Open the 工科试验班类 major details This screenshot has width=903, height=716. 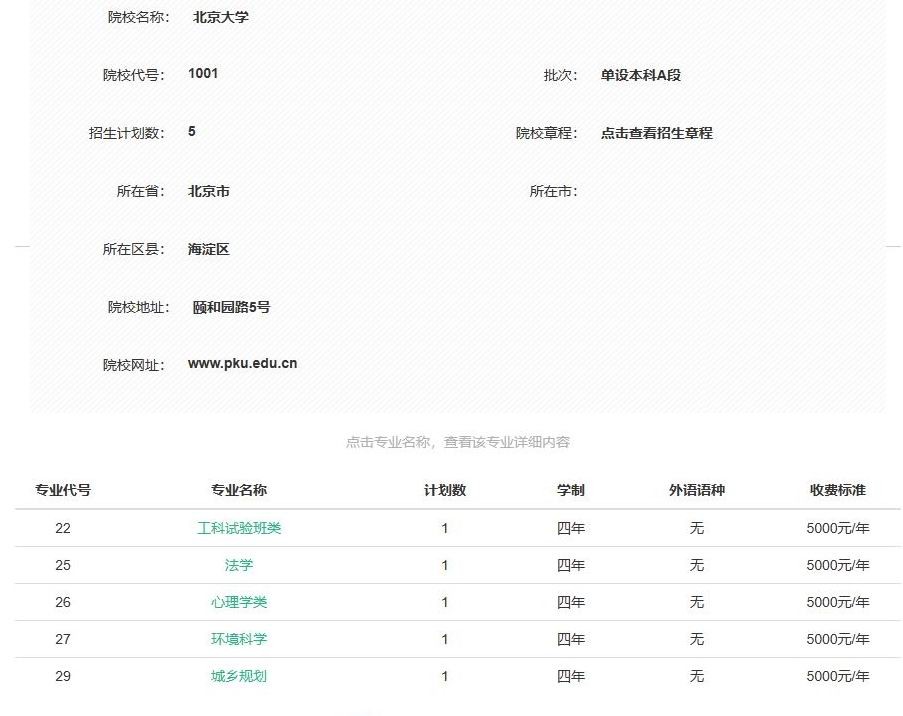[x=239, y=528]
